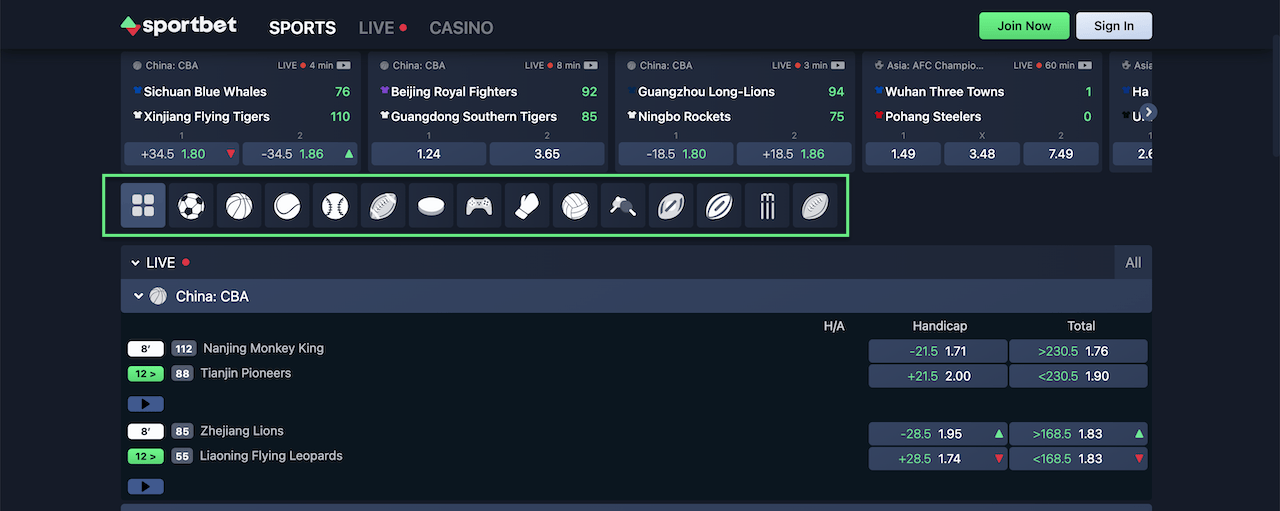Open Zhejiang Lions match
The image size is (1280, 511).
click(242, 431)
